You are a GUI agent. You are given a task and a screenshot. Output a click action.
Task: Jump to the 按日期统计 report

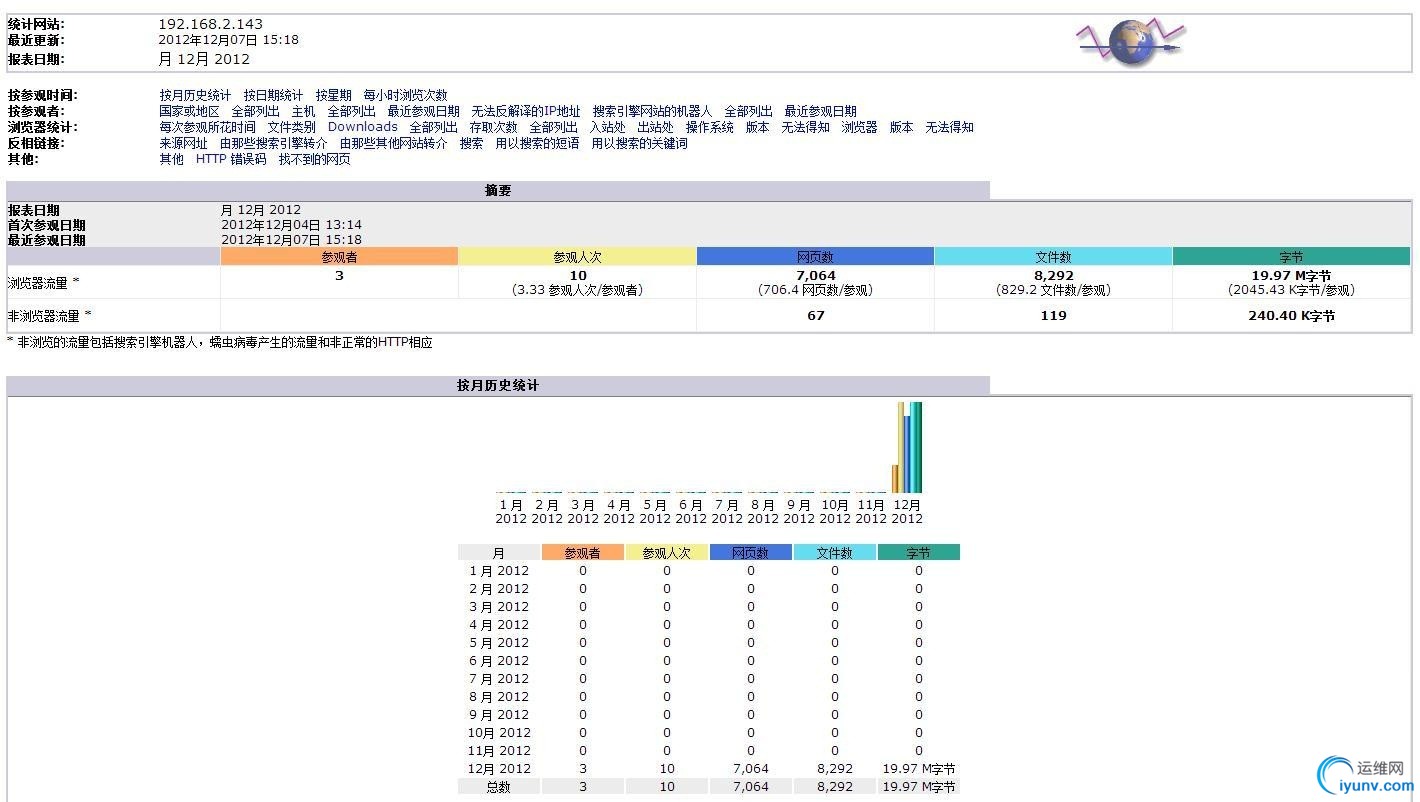click(x=273, y=95)
